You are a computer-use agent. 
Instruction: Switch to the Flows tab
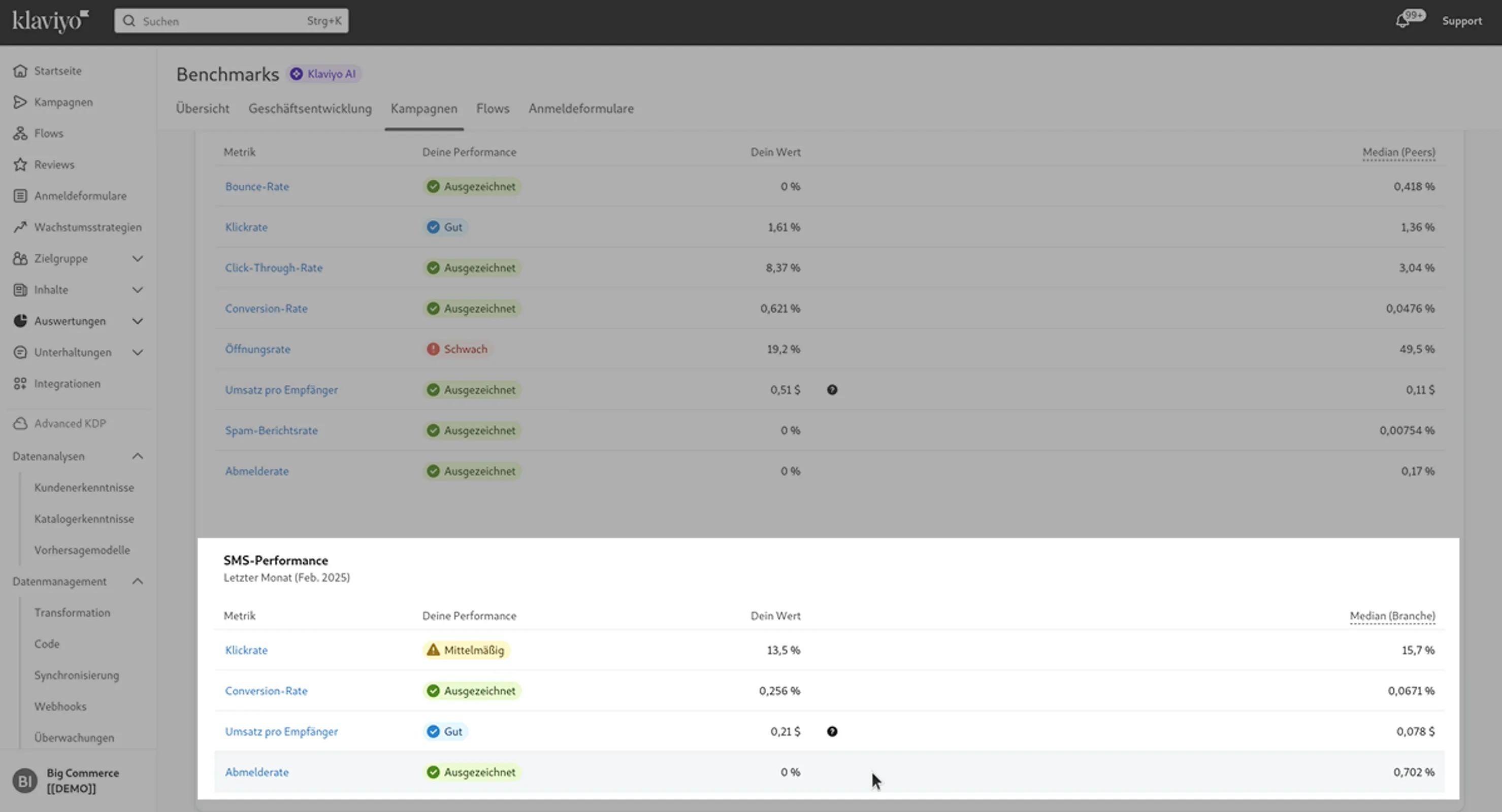coord(492,109)
